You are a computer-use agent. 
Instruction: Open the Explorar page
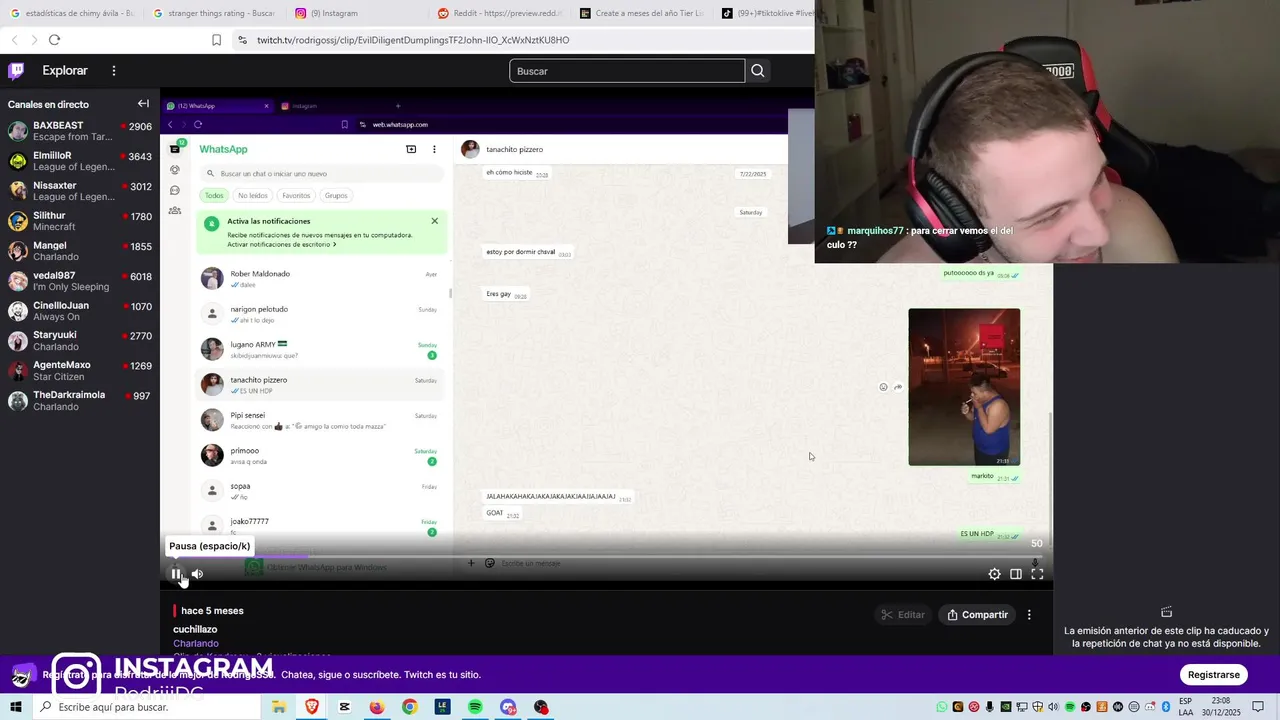coord(65,71)
